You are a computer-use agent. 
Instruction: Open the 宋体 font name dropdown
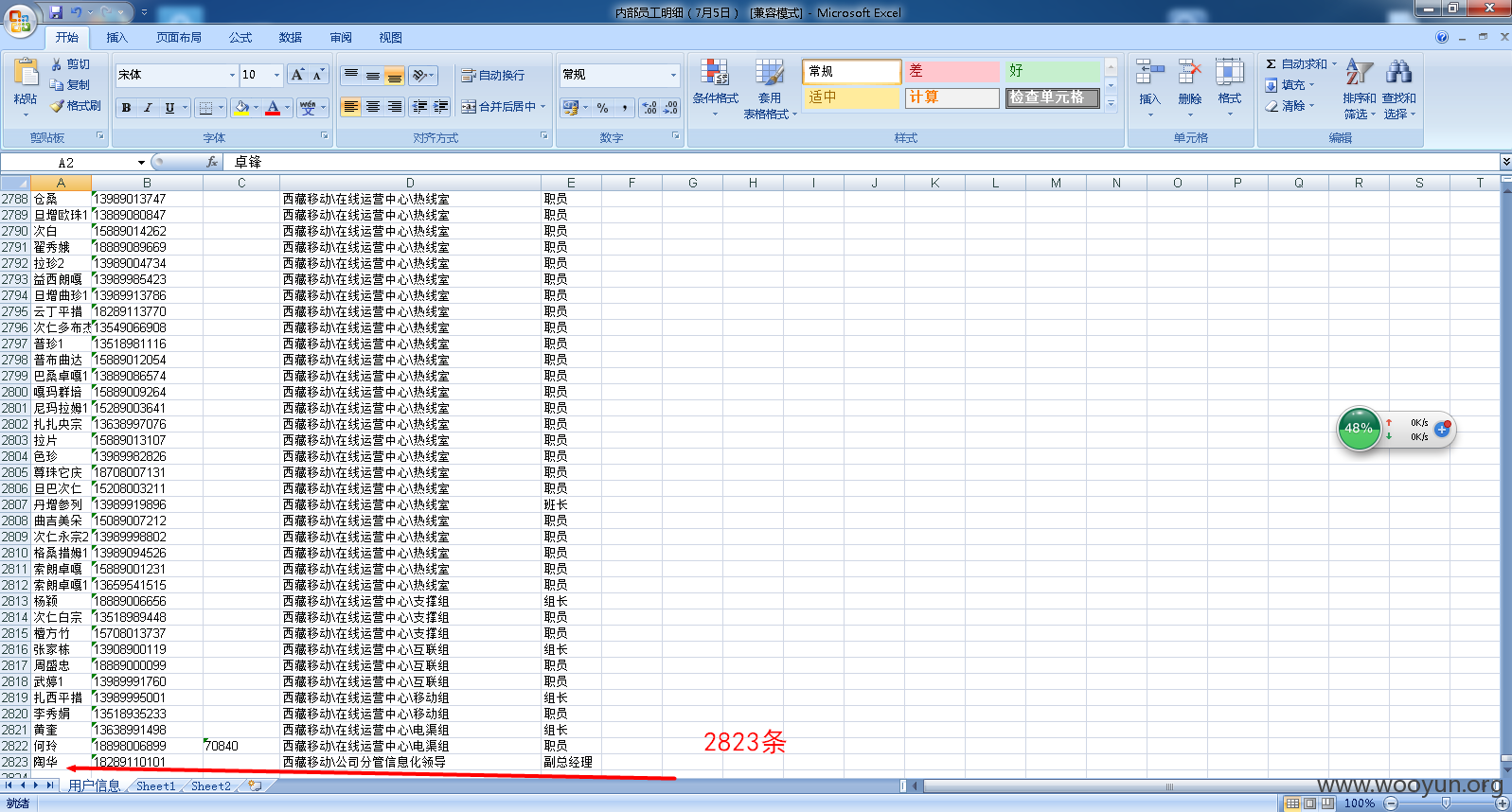pos(232,75)
